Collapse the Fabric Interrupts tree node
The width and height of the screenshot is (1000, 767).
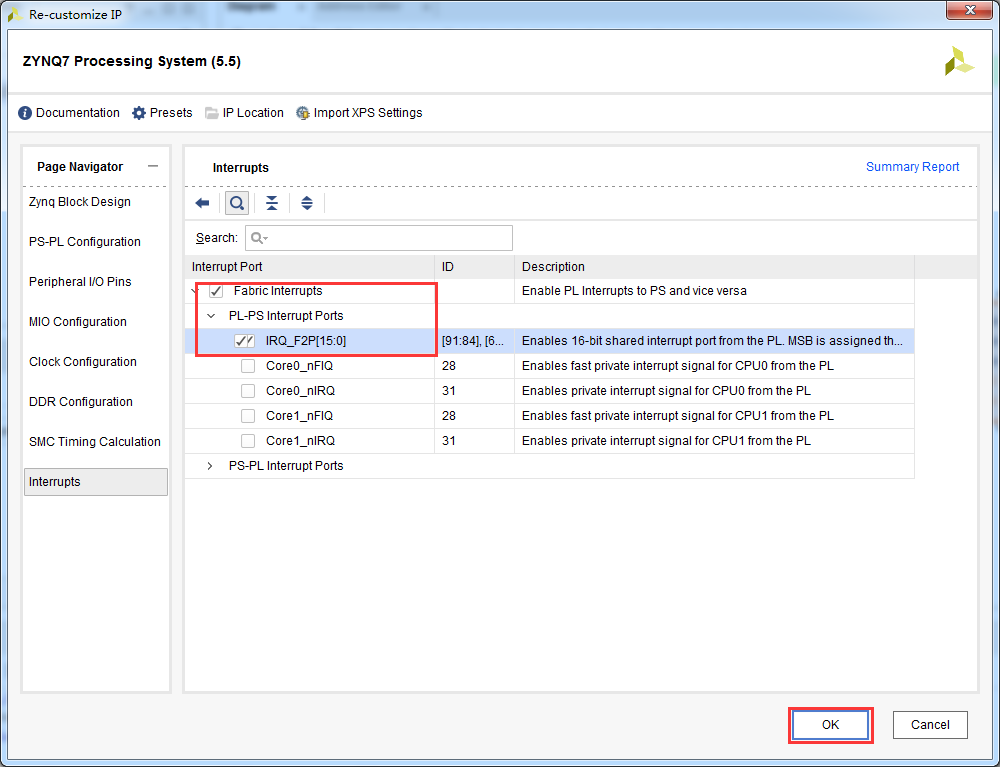194,291
